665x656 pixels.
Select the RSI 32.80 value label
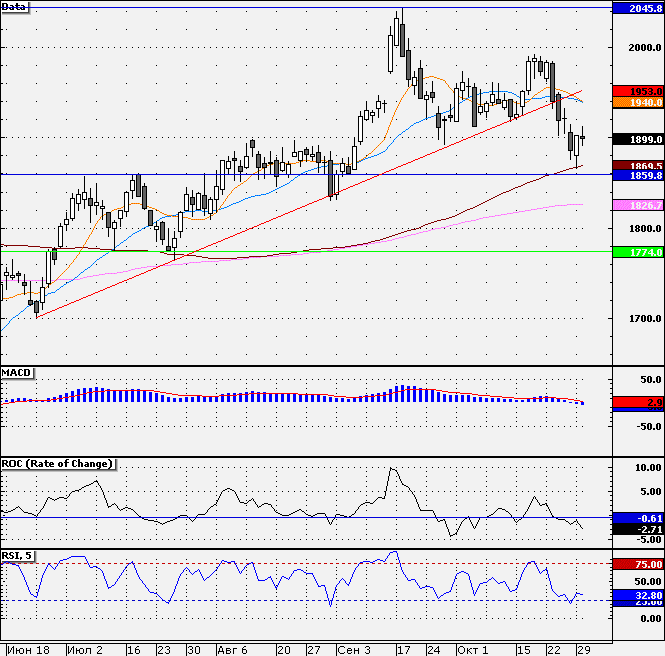click(638, 595)
